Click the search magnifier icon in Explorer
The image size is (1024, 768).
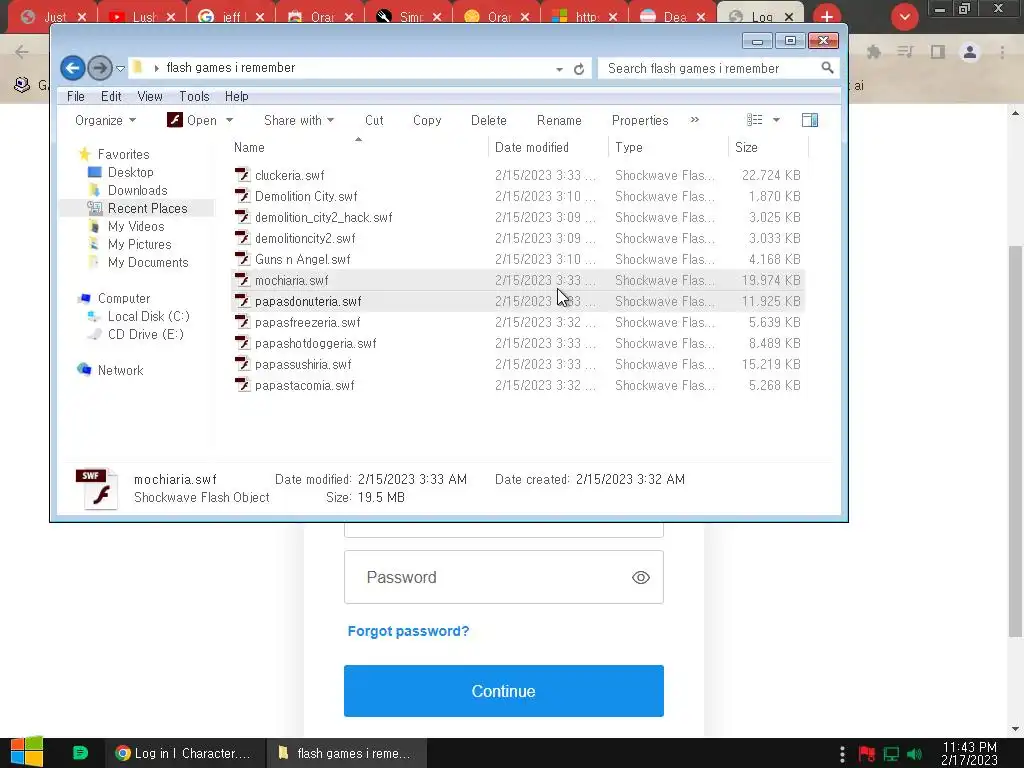[827, 68]
